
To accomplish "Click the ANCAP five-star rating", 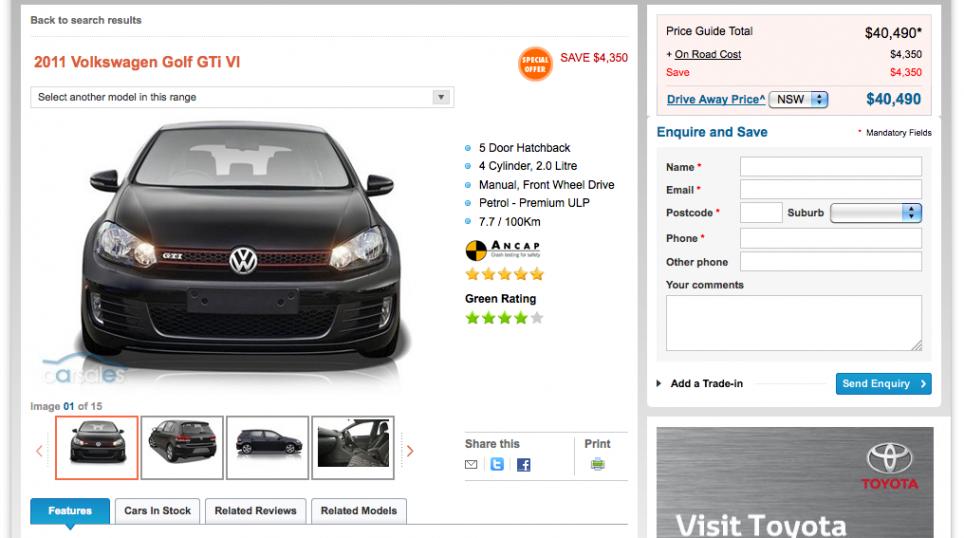I will pyautogui.click(x=505, y=274).
